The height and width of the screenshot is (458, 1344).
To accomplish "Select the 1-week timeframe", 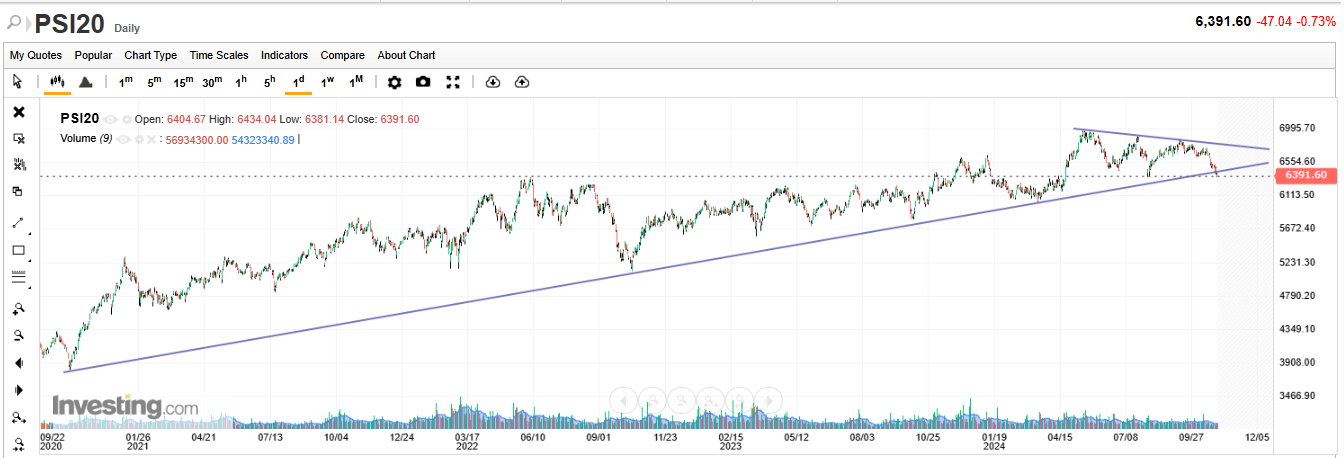I will coord(327,82).
